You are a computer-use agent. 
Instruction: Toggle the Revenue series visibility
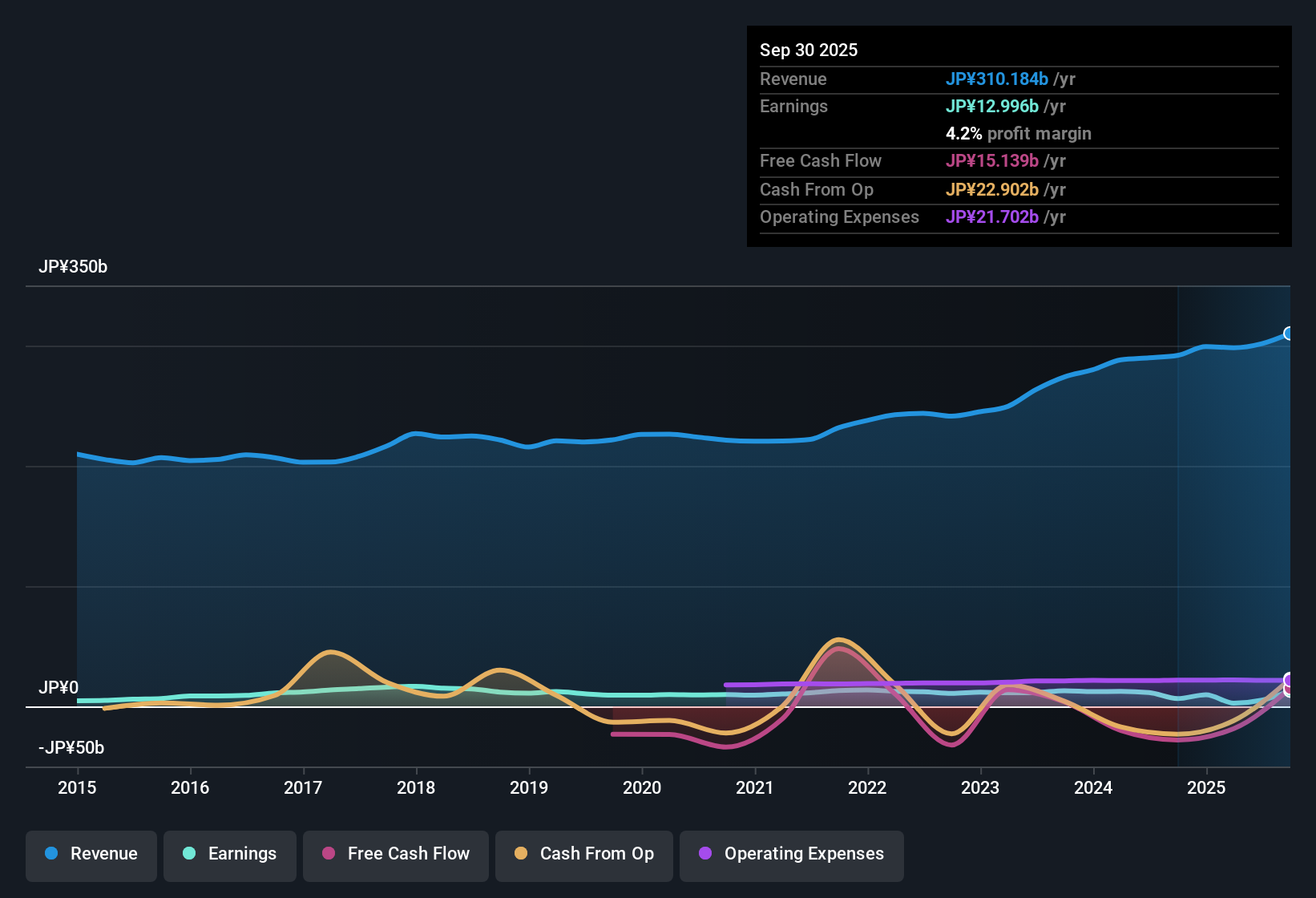(91, 854)
